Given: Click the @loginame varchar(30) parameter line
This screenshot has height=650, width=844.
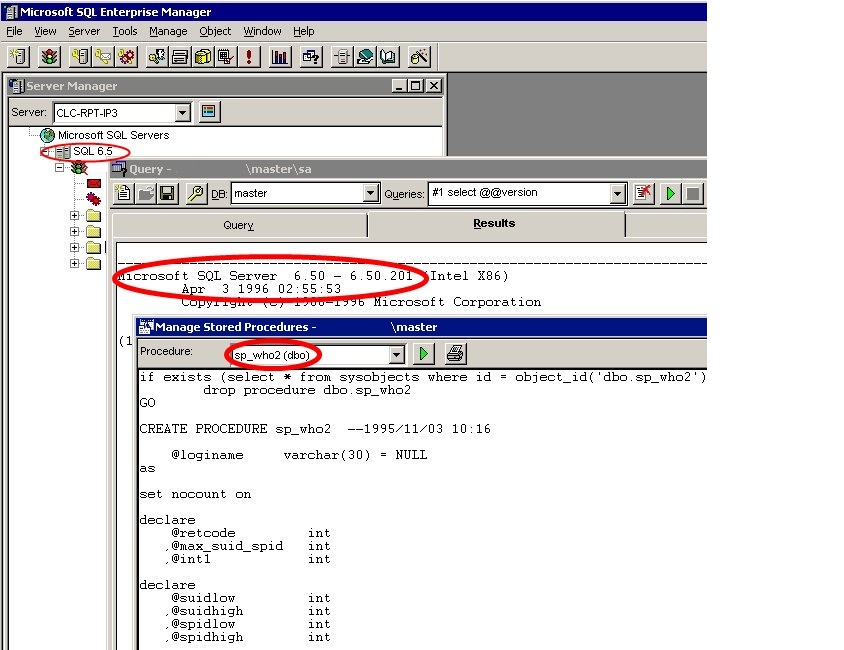Looking at the screenshot, I should 299,455.
